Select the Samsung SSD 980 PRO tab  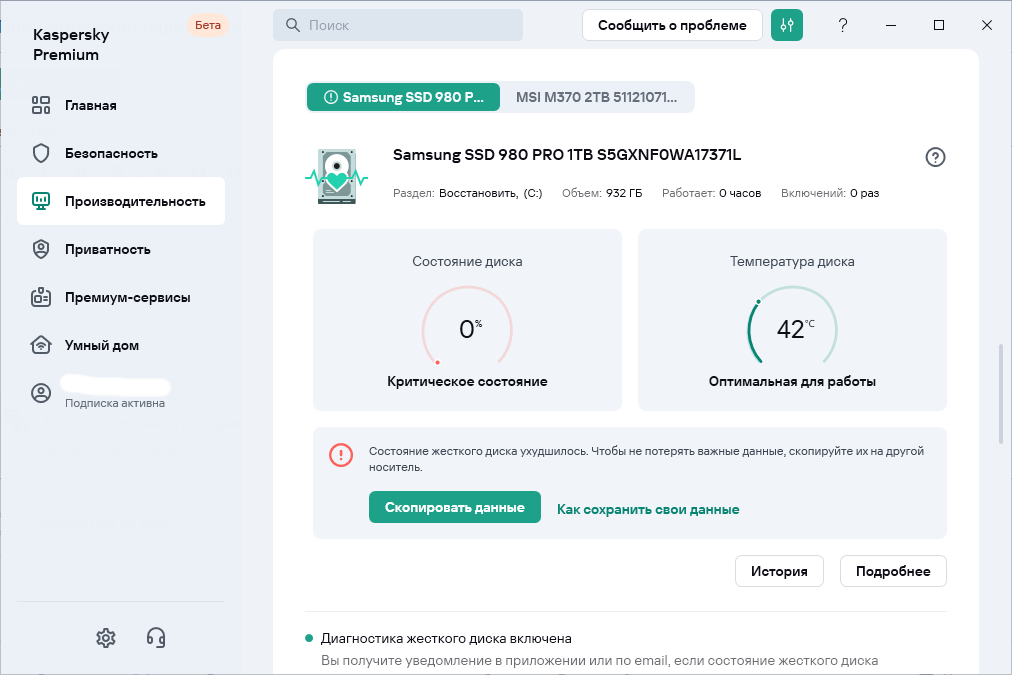403,98
